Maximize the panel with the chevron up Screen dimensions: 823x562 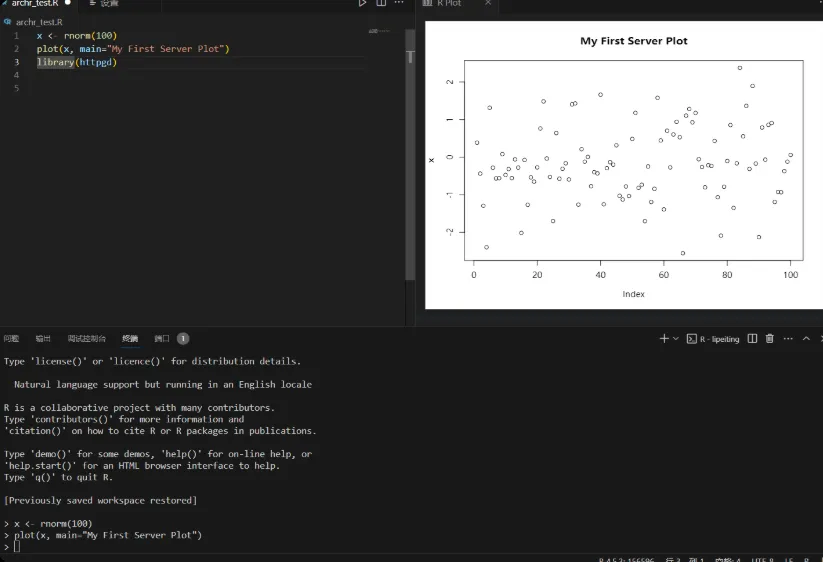pos(806,338)
